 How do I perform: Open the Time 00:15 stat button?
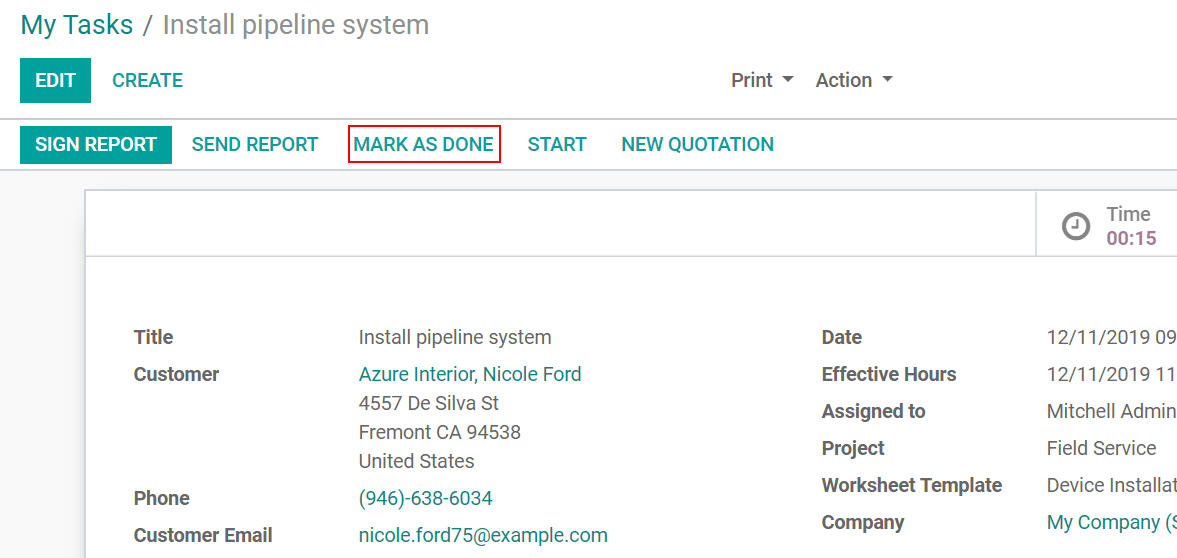pyautogui.click(x=1106, y=226)
